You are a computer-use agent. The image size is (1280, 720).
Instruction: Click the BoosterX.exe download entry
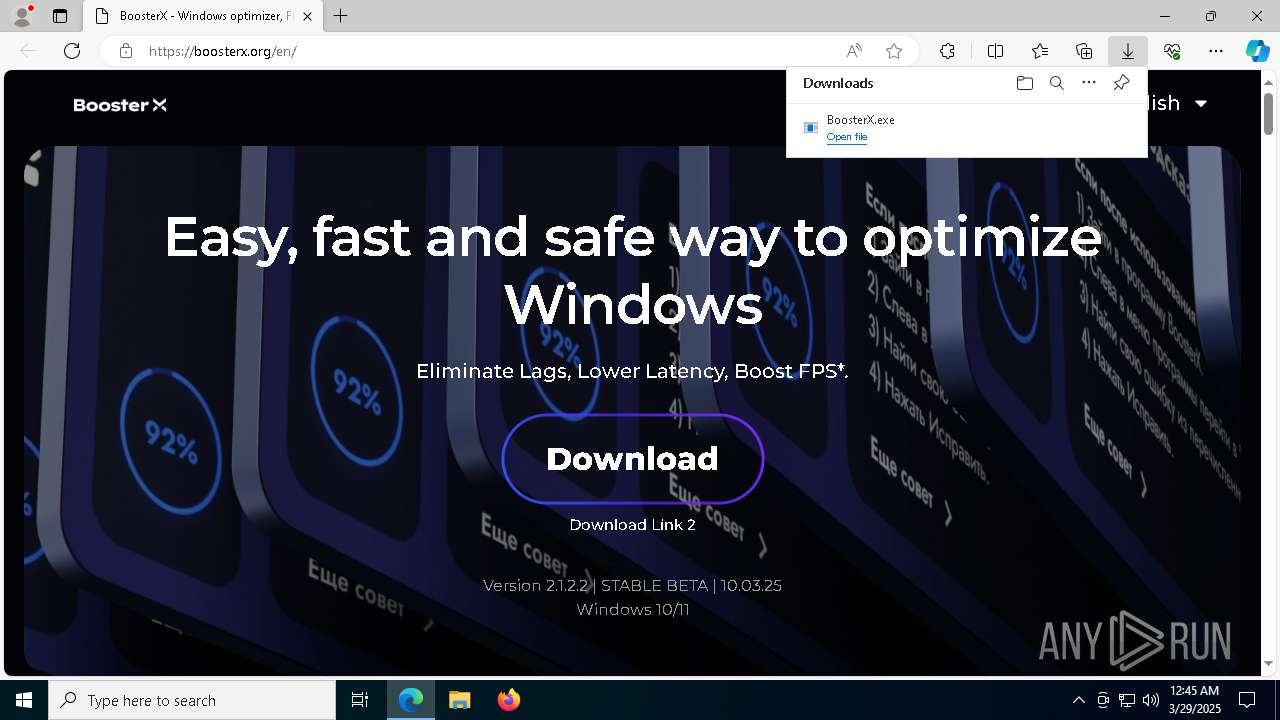point(967,128)
